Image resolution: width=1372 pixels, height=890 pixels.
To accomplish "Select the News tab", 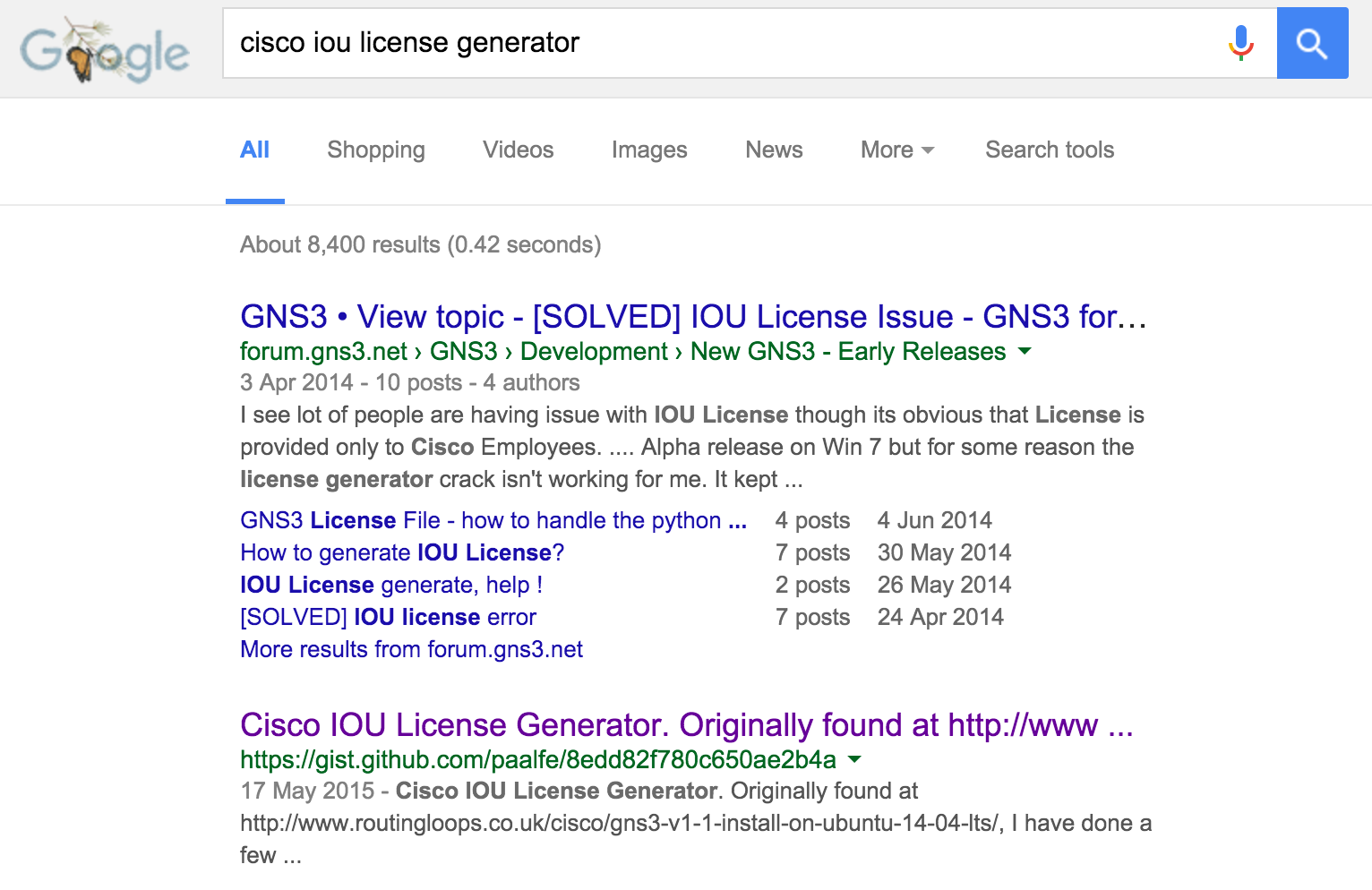I will tap(774, 150).
